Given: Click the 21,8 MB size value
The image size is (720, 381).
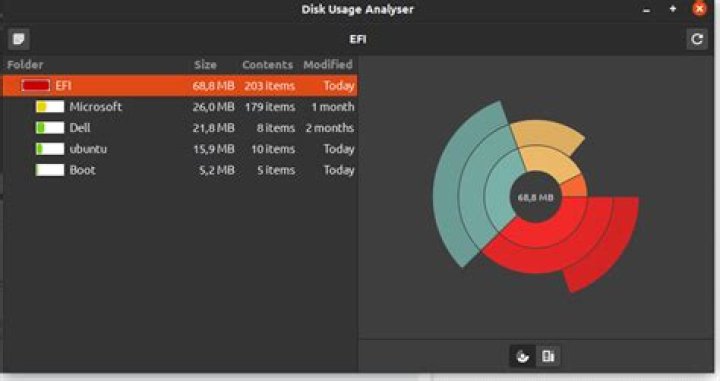Looking at the screenshot, I should click(x=214, y=128).
